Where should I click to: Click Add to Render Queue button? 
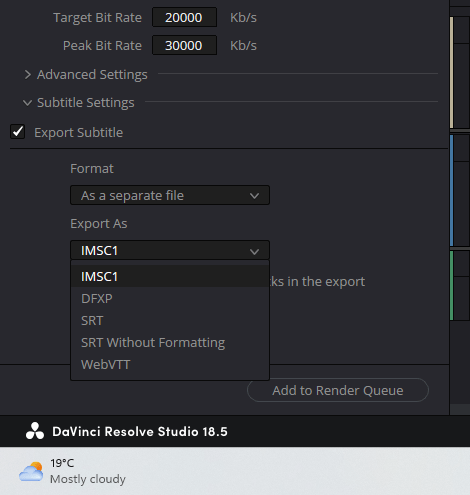coord(338,390)
